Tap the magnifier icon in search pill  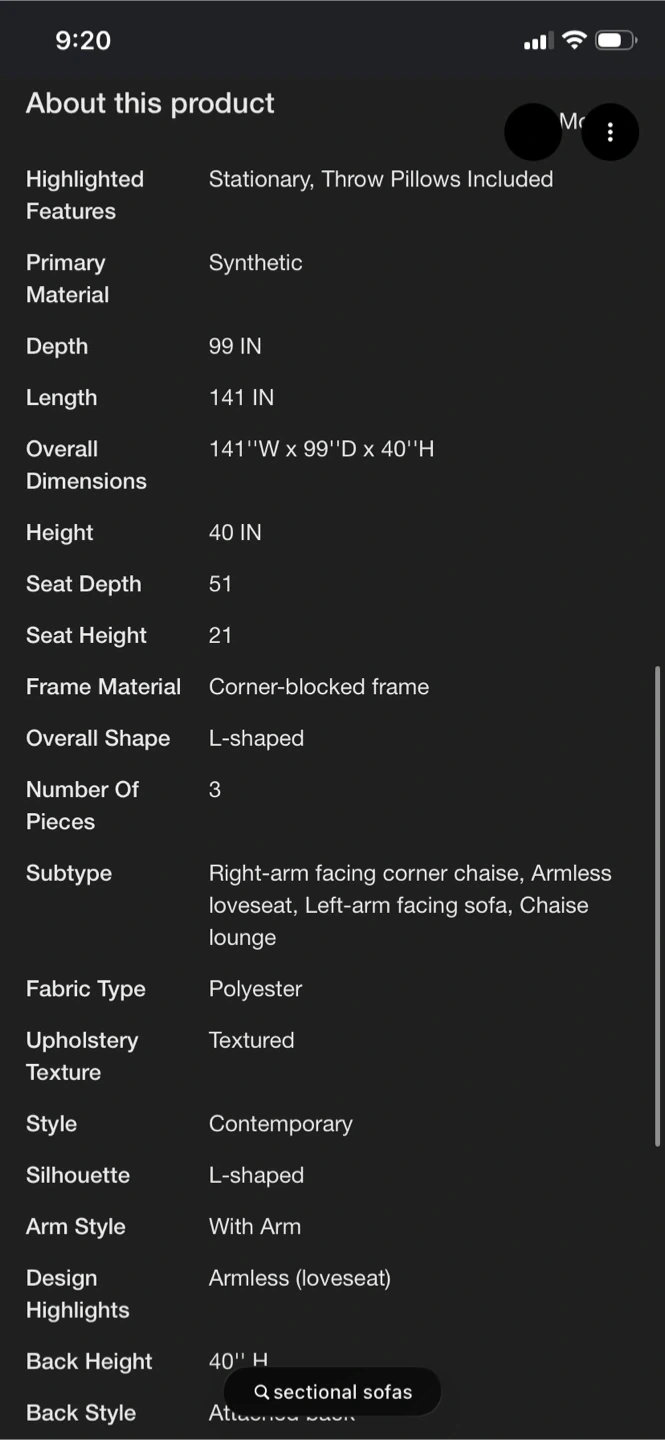pos(262,1392)
